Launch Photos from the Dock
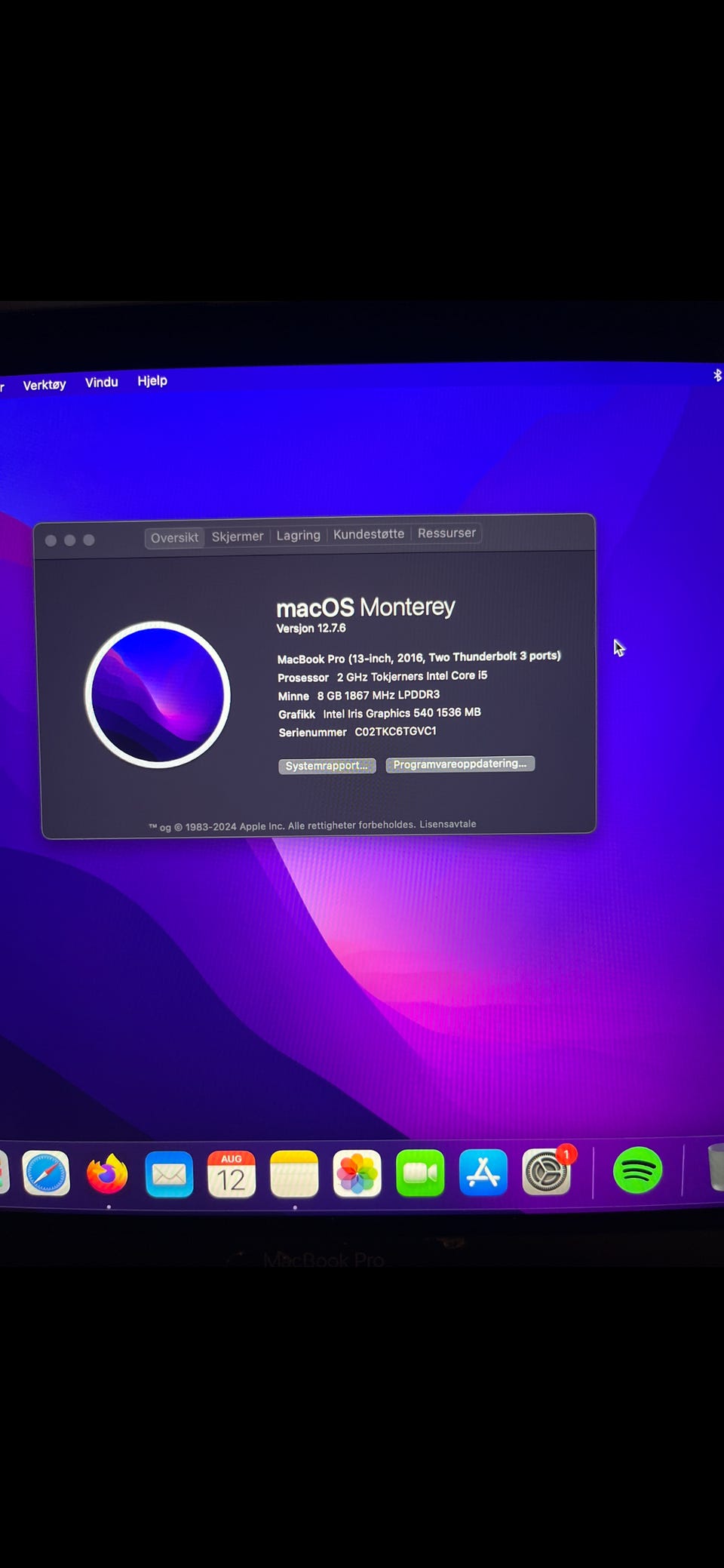Screen dimensions: 724x1568 357,1174
